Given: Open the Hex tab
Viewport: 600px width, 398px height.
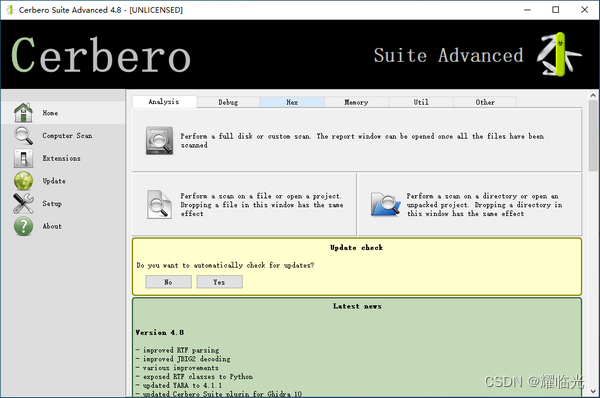Looking at the screenshot, I should point(292,102).
